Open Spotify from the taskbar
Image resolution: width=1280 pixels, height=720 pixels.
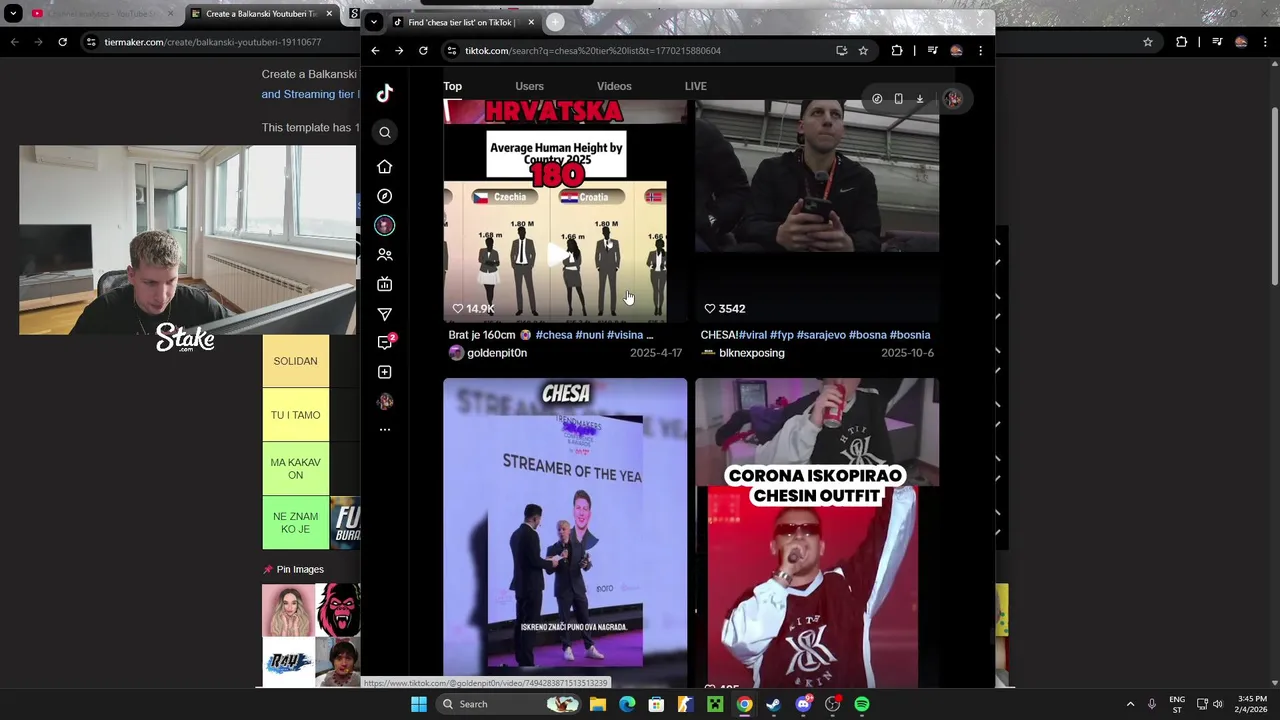pyautogui.click(x=862, y=704)
